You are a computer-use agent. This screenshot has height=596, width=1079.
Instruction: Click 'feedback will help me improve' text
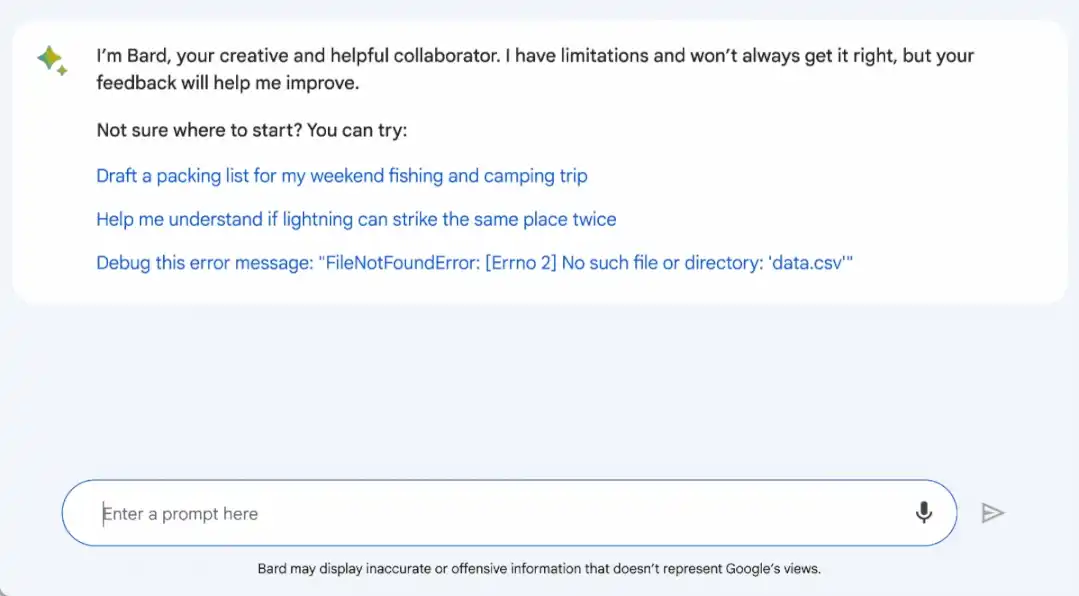(227, 83)
